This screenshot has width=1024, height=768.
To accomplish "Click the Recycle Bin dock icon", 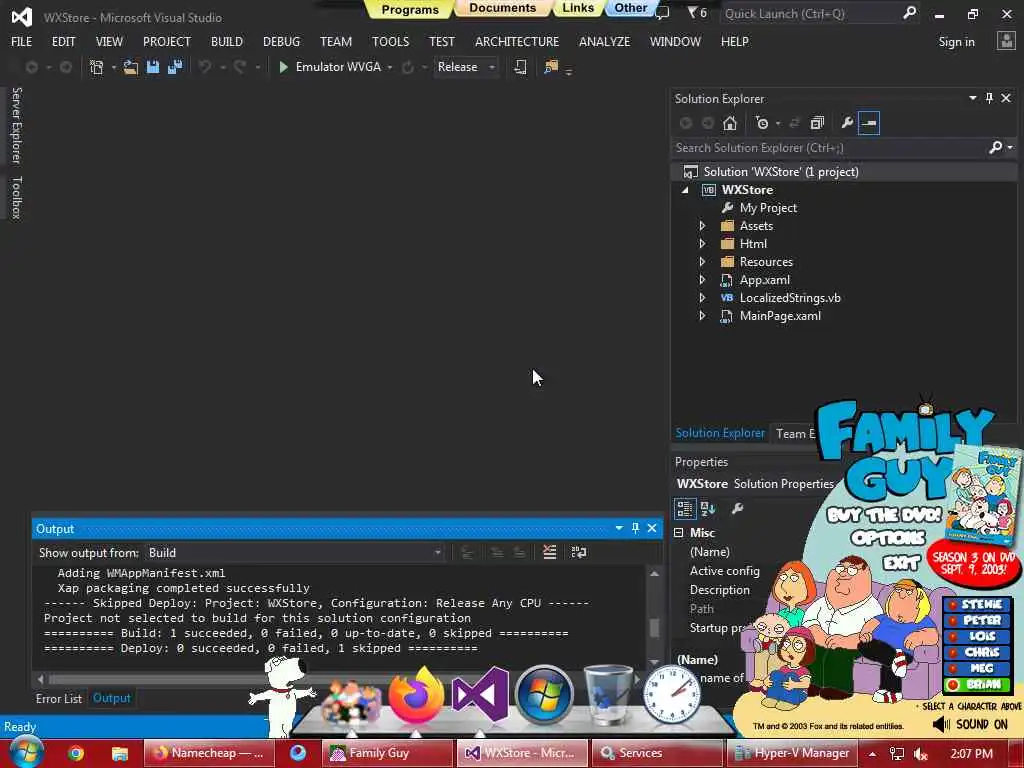I will point(608,695).
